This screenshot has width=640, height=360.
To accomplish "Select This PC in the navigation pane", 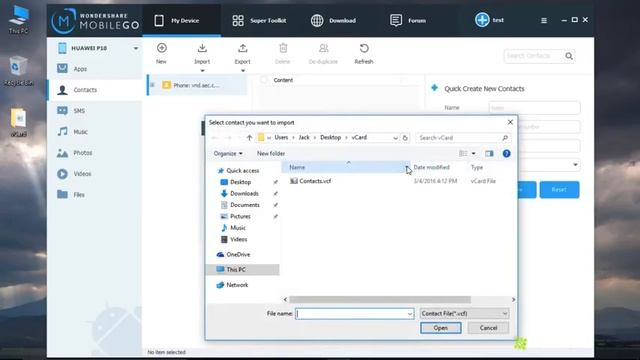I will point(243,269).
